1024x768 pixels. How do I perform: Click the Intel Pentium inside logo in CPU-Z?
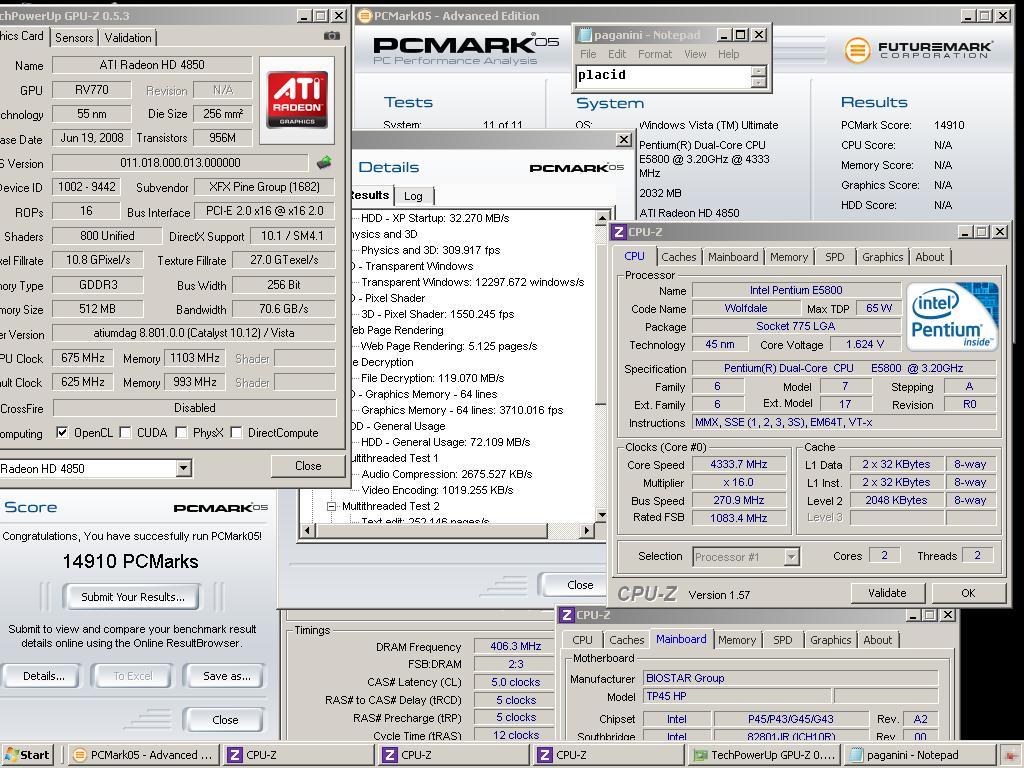pos(952,316)
